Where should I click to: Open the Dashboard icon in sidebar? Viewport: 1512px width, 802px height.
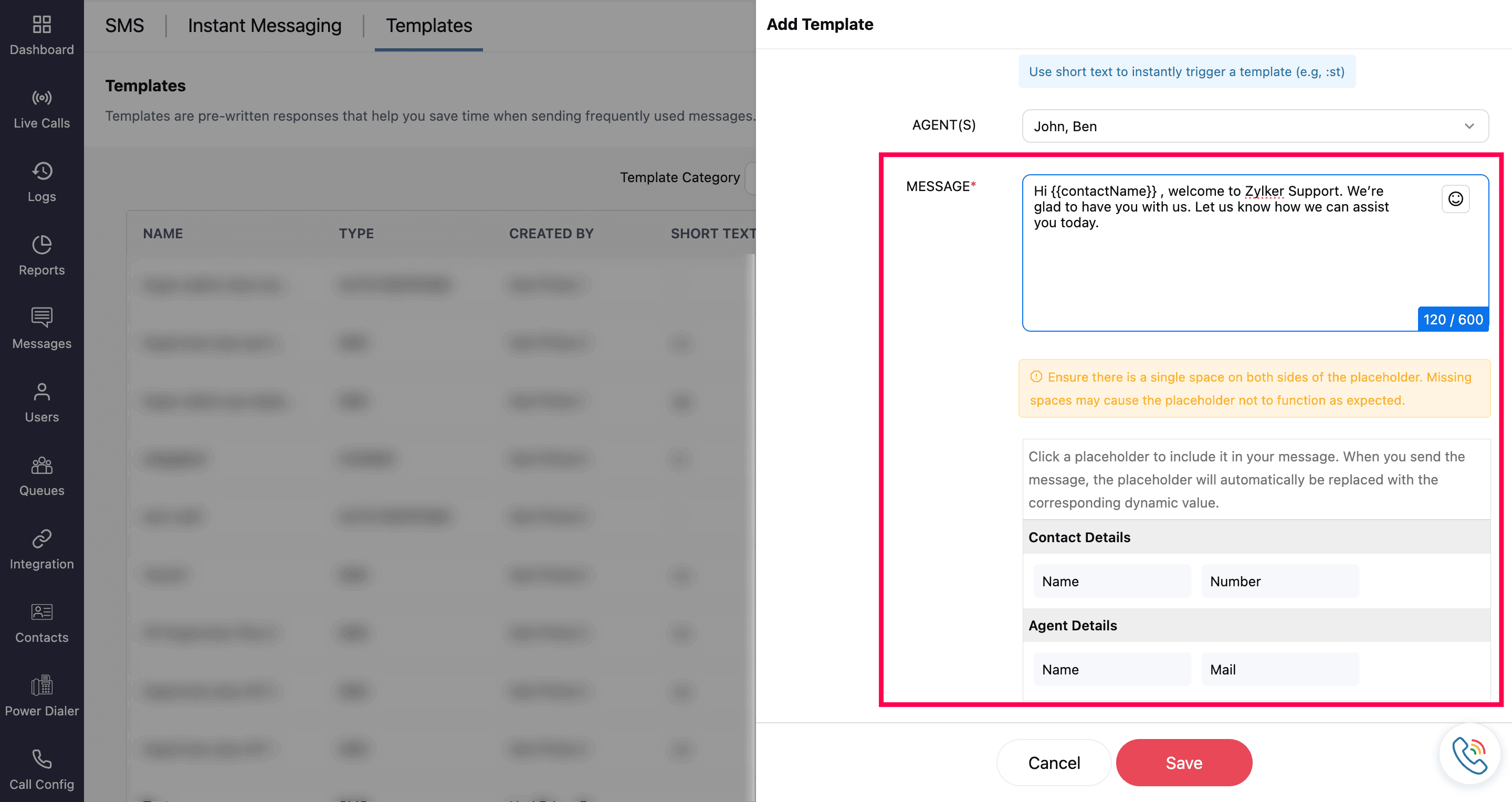click(41, 25)
